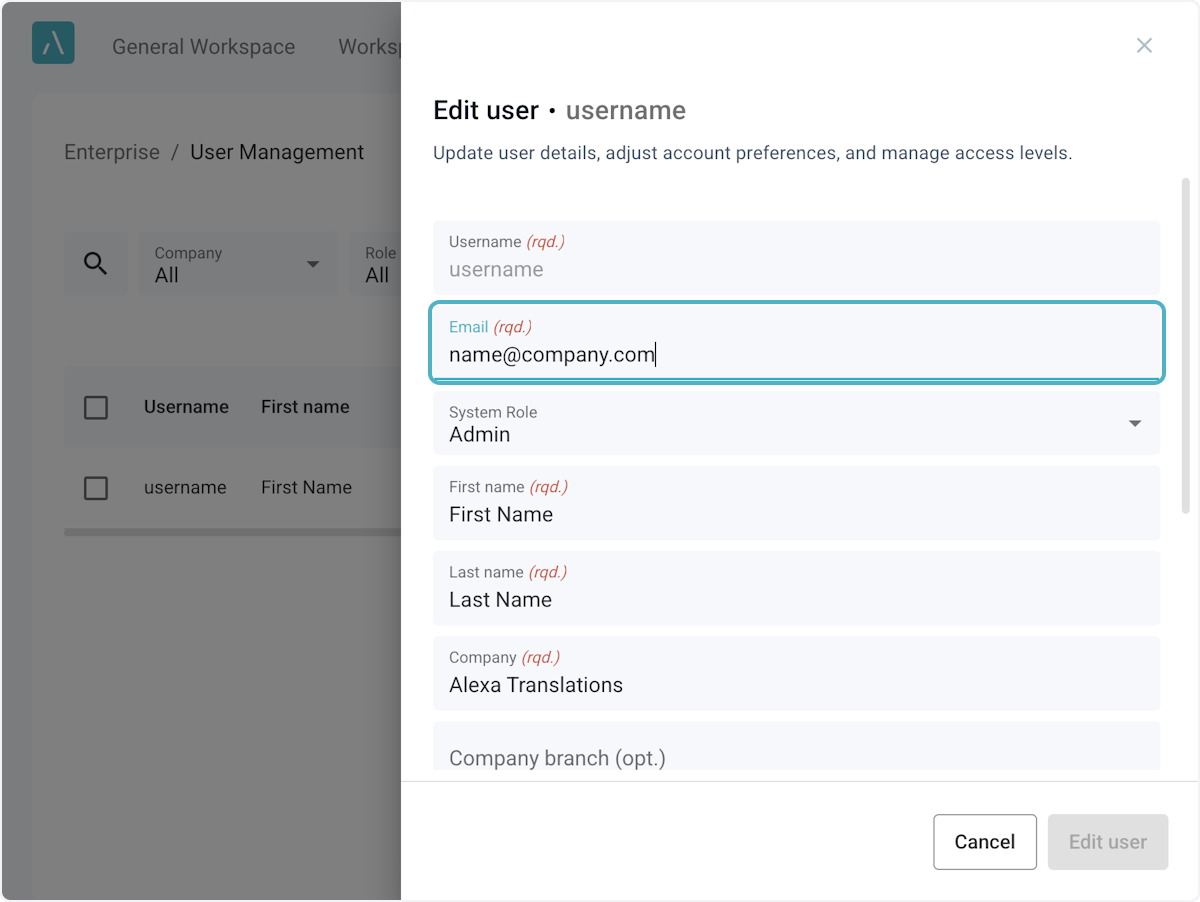Open the Company filter dropdown
The height and width of the screenshot is (902, 1200).
237,264
